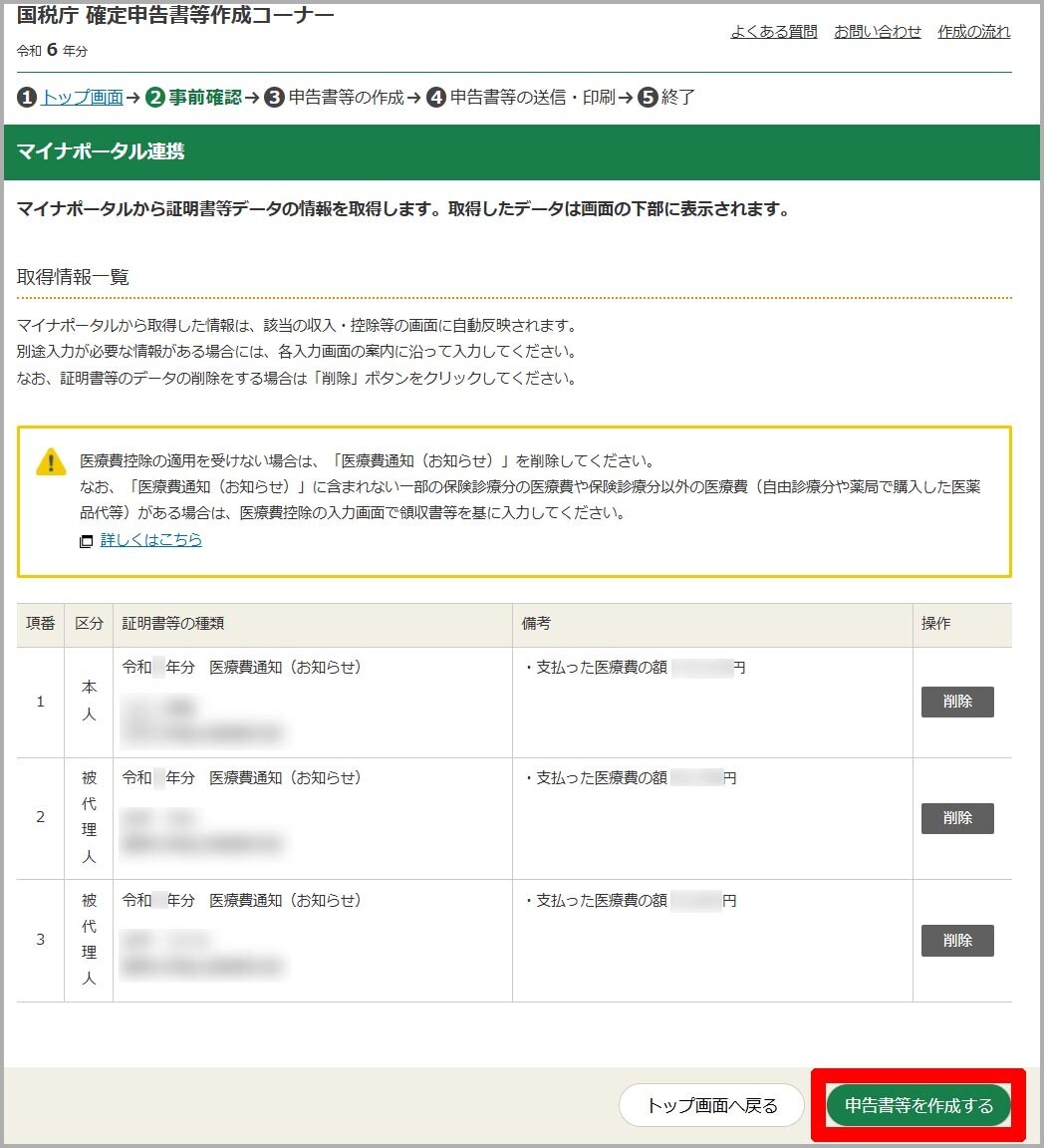
Task: Click トップ画面へ戻る button
Action: [x=711, y=1105]
